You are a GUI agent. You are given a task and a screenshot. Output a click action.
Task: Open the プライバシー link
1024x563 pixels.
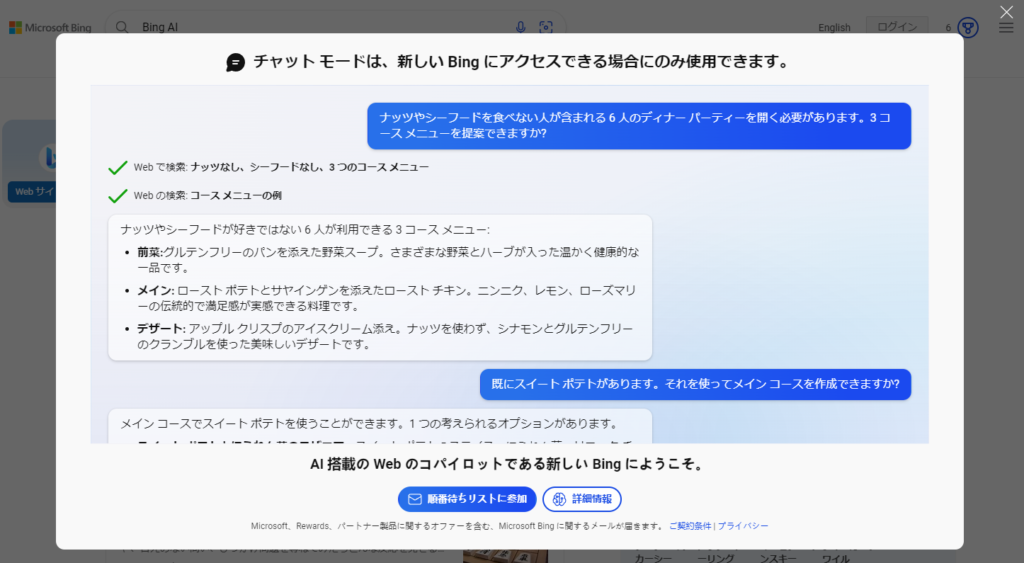[x=743, y=526]
